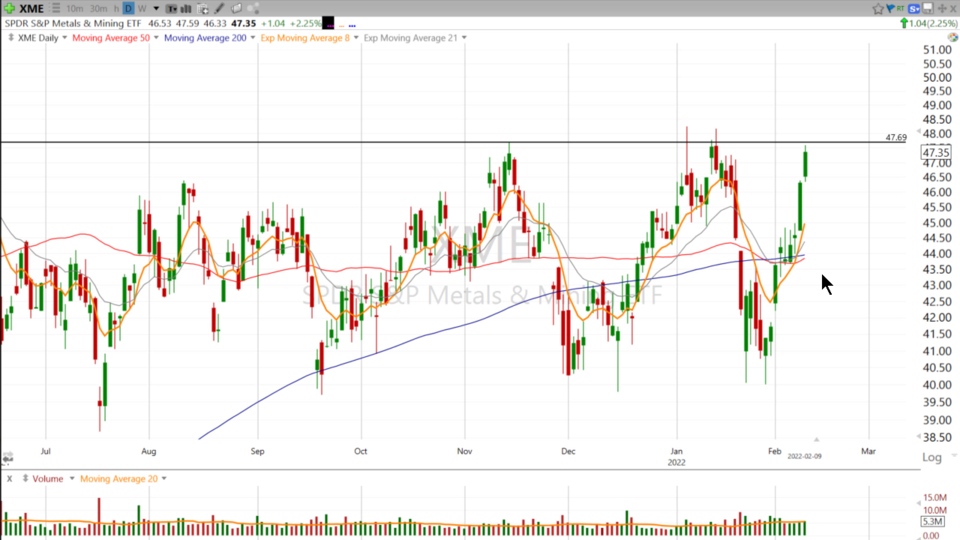The width and height of the screenshot is (960, 540).
Task: Open the Volume dropdown arrow
Action: 72,479
